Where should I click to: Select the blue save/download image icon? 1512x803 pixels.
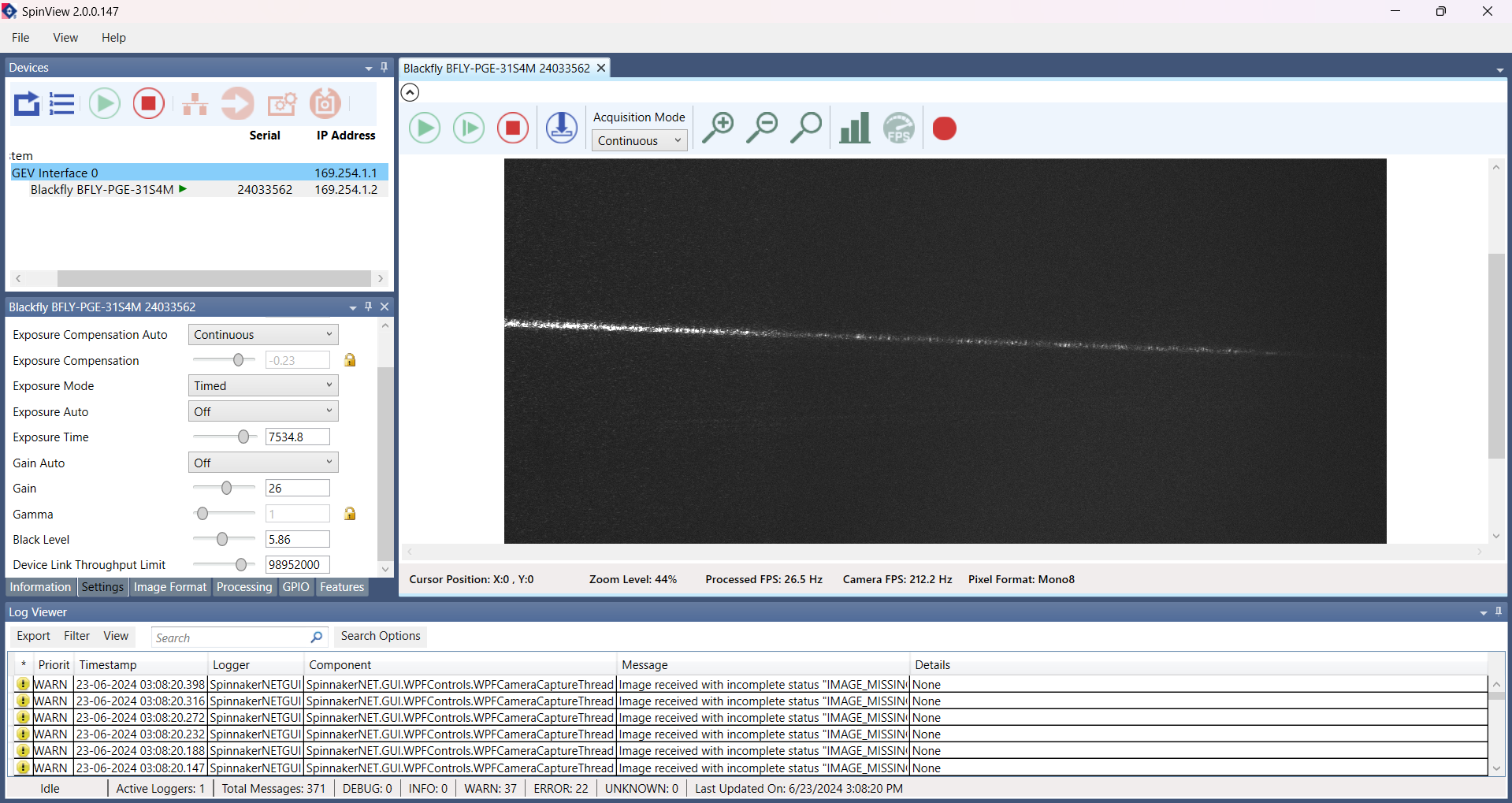pyautogui.click(x=561, y=127)
